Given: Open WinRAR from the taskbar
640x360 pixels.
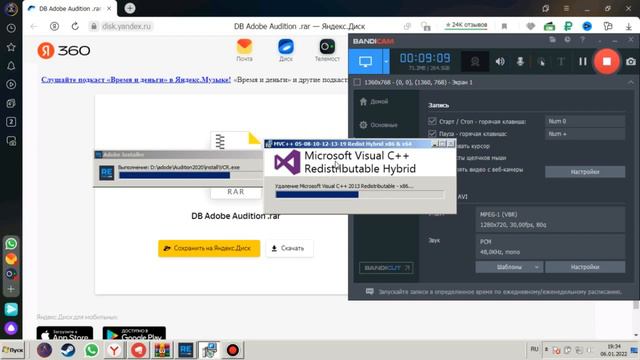Looking at the screenshot, I should (162, 350).
